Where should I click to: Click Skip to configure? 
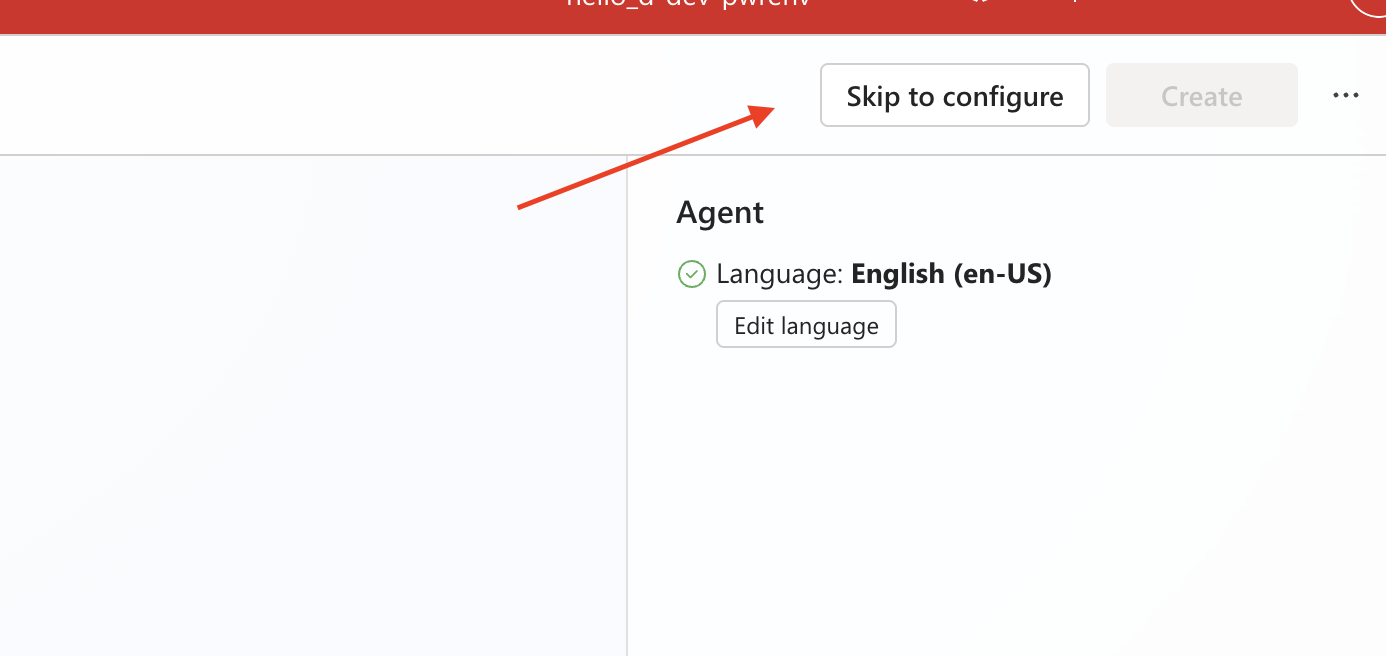[955, 96]
